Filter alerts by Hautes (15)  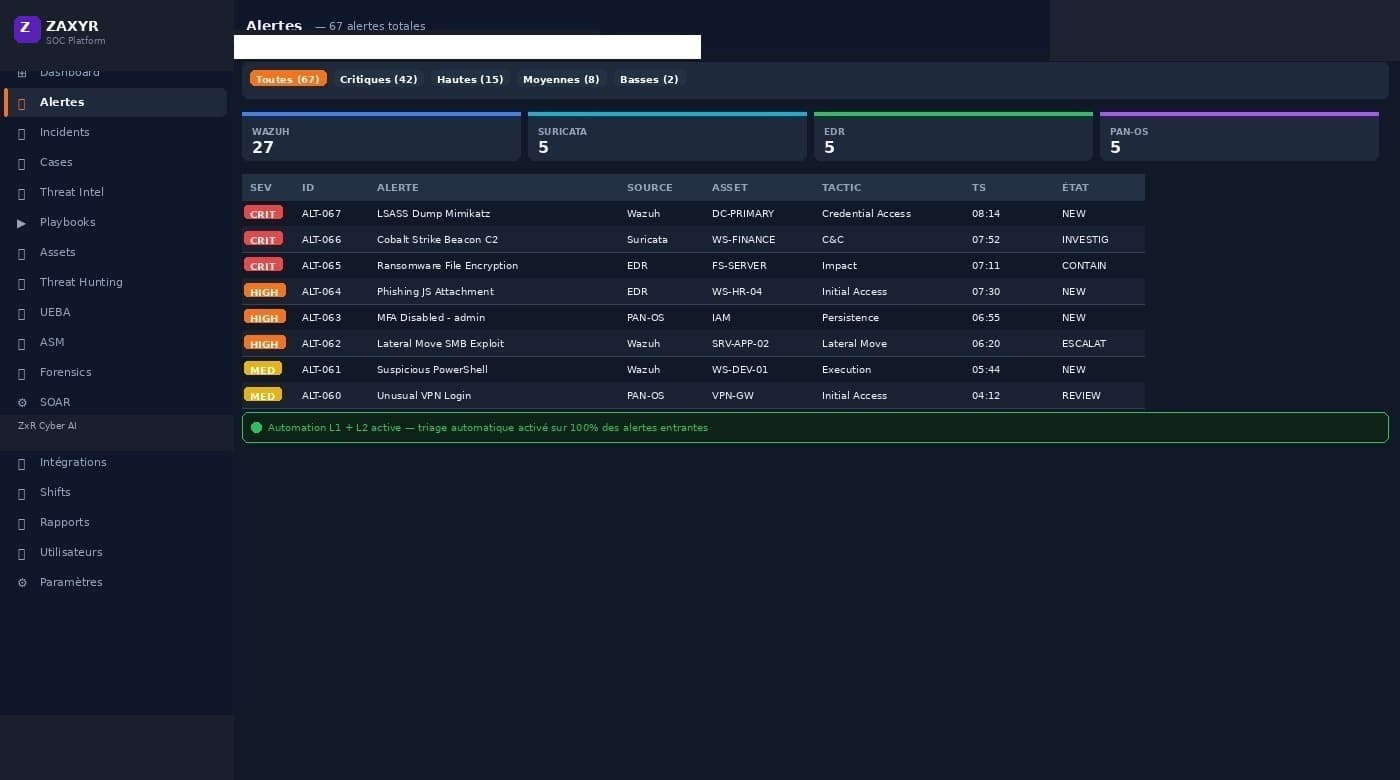(x=470, y=79)
